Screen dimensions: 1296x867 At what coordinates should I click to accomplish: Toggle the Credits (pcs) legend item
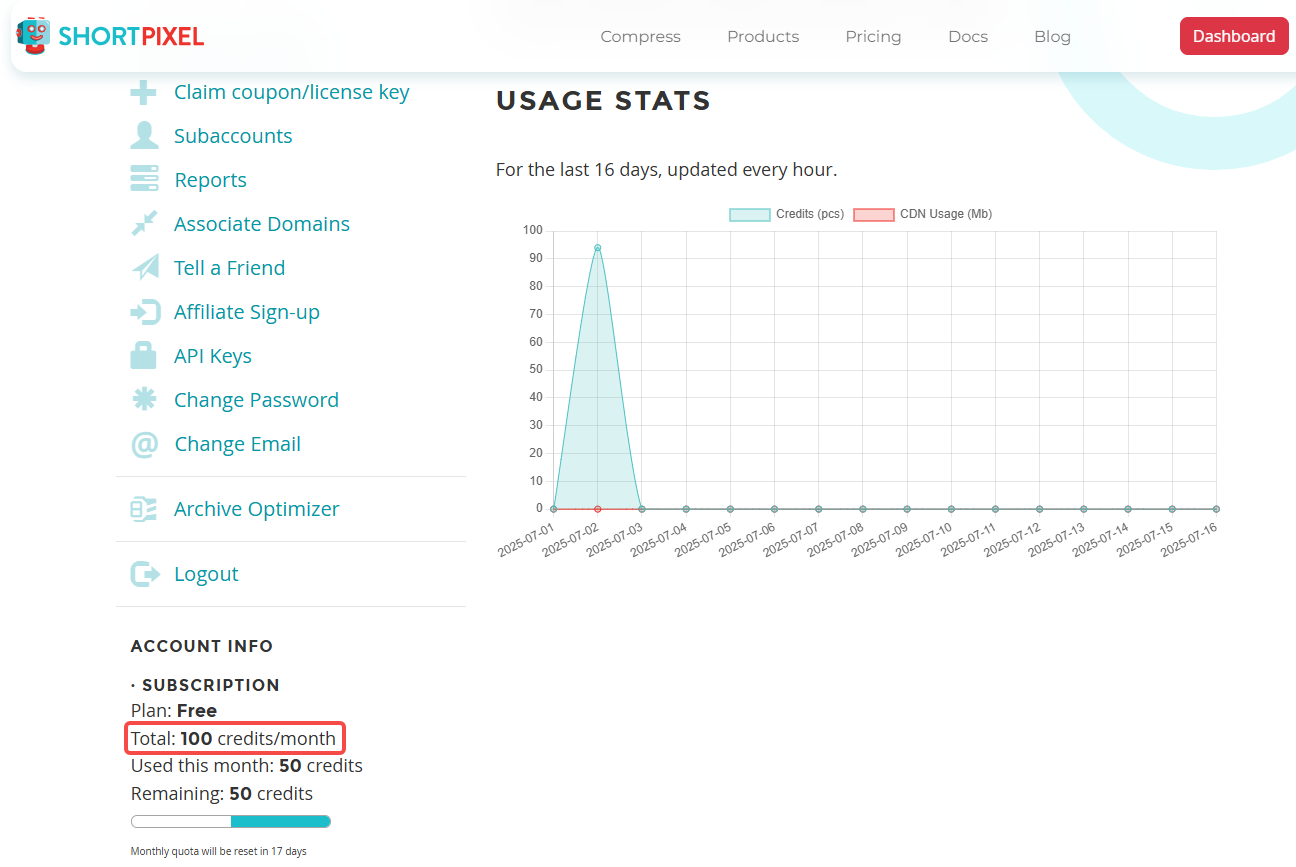(x=786, y=214)
